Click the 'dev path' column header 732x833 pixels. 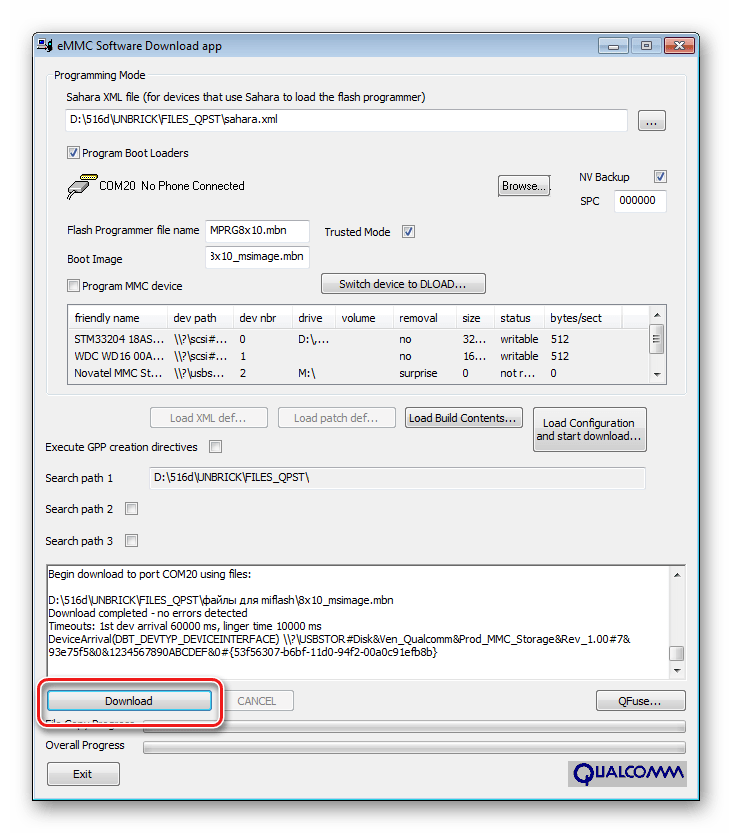click(x=200, y=318)
